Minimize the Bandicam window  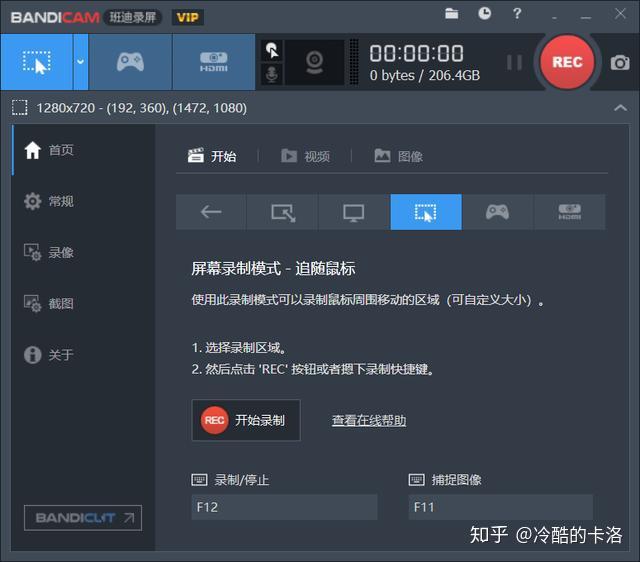(586, 16)
